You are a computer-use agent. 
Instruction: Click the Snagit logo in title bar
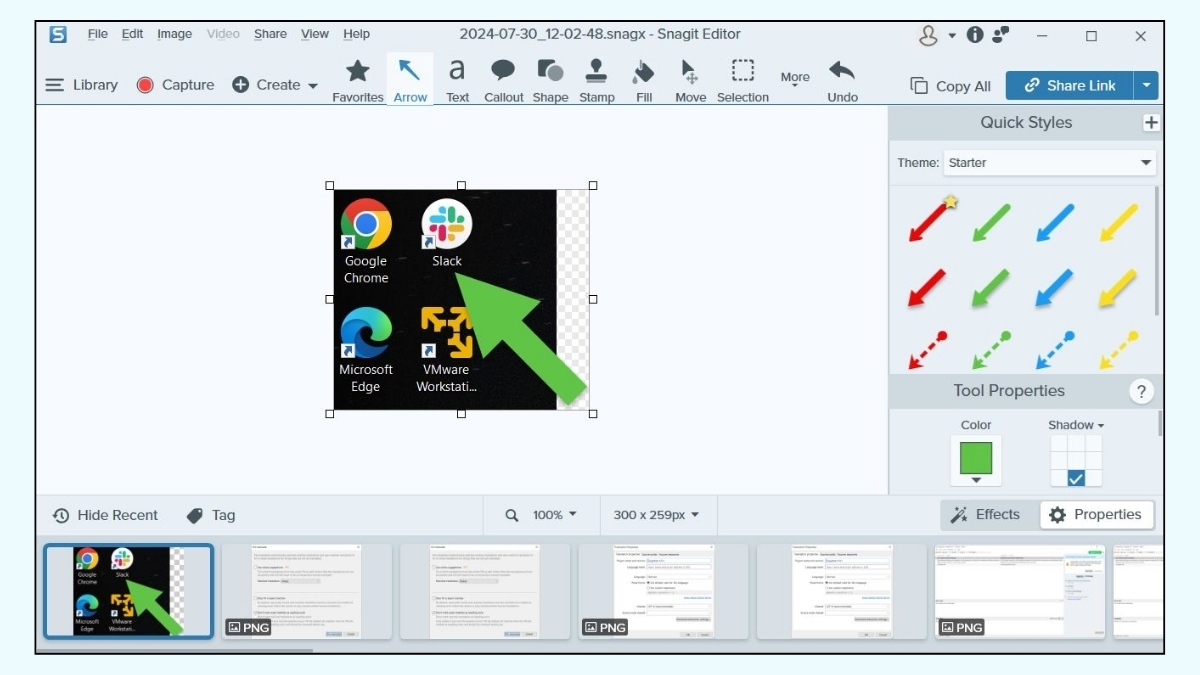(58, 34)
